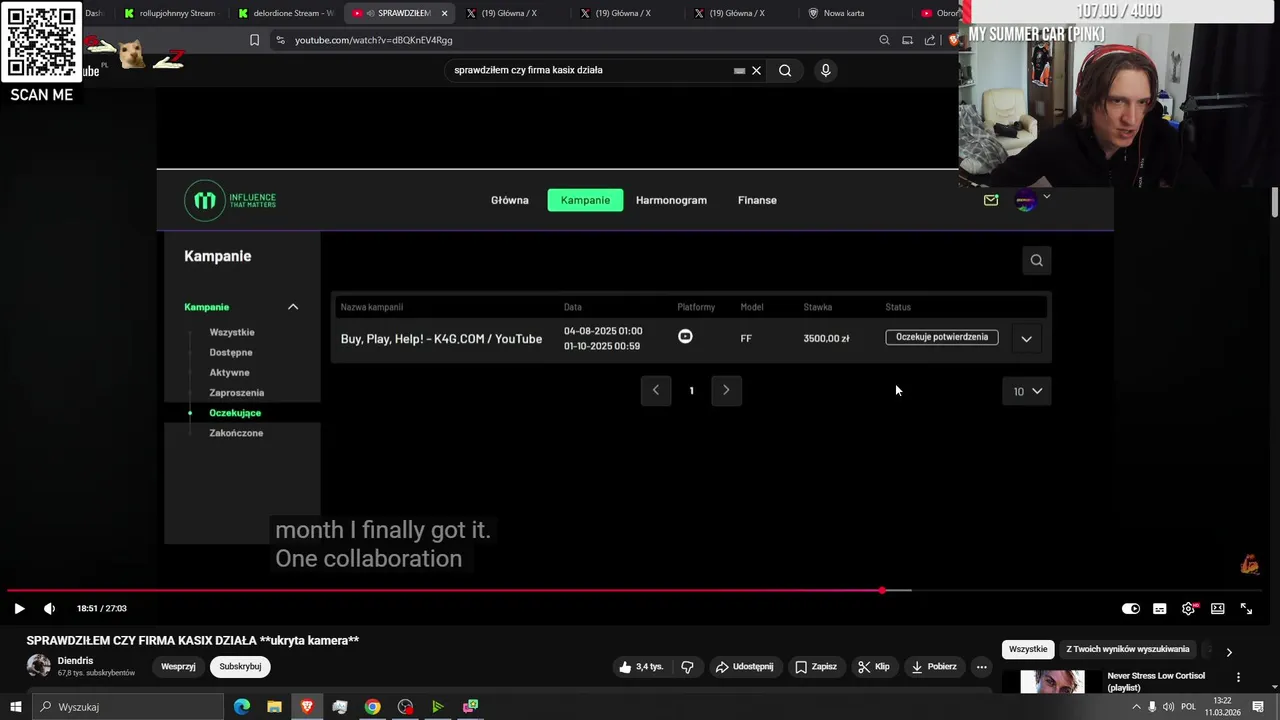
Task: Click the red scrubber handle on the progress bar
Action: coord(882,591)
